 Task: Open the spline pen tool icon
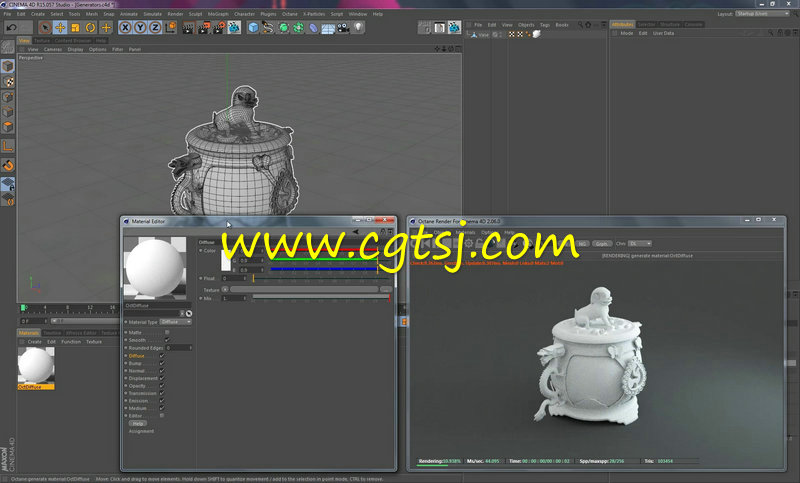click(268, 28)
